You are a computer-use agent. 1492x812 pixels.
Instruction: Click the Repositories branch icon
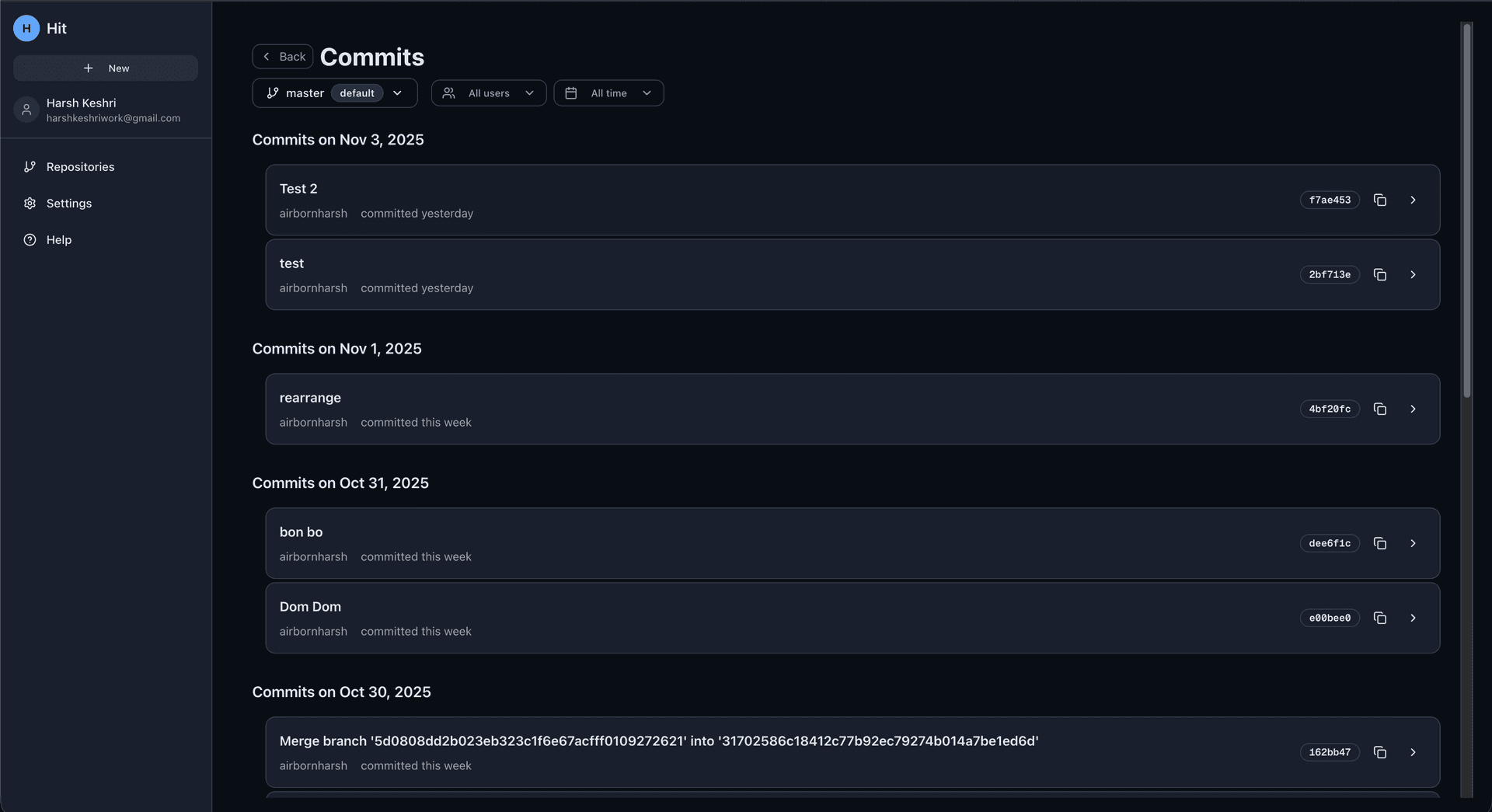30,166
